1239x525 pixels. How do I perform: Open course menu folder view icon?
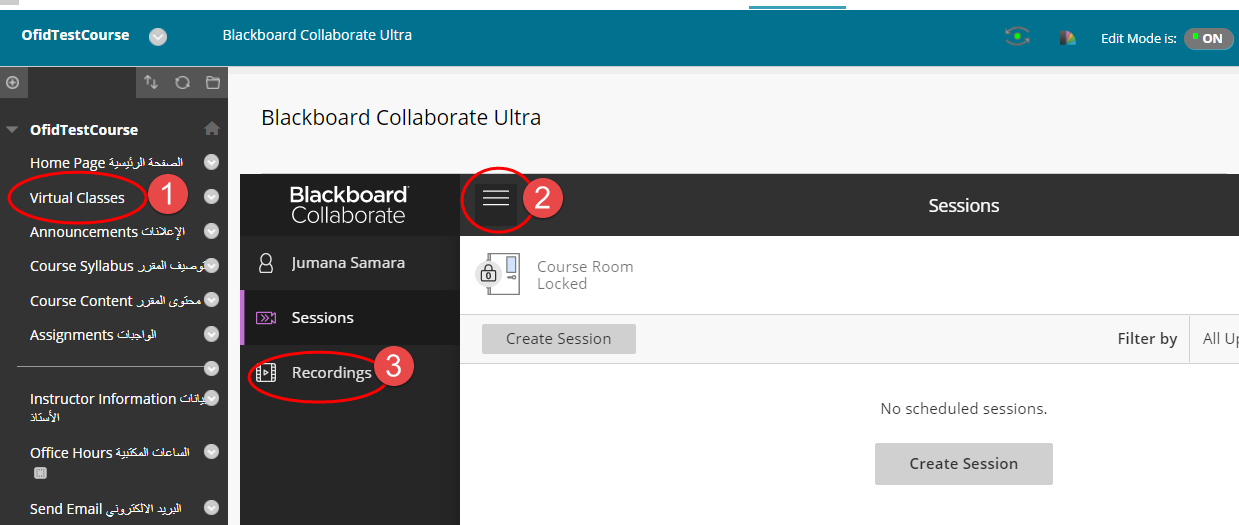click(212, 82)
